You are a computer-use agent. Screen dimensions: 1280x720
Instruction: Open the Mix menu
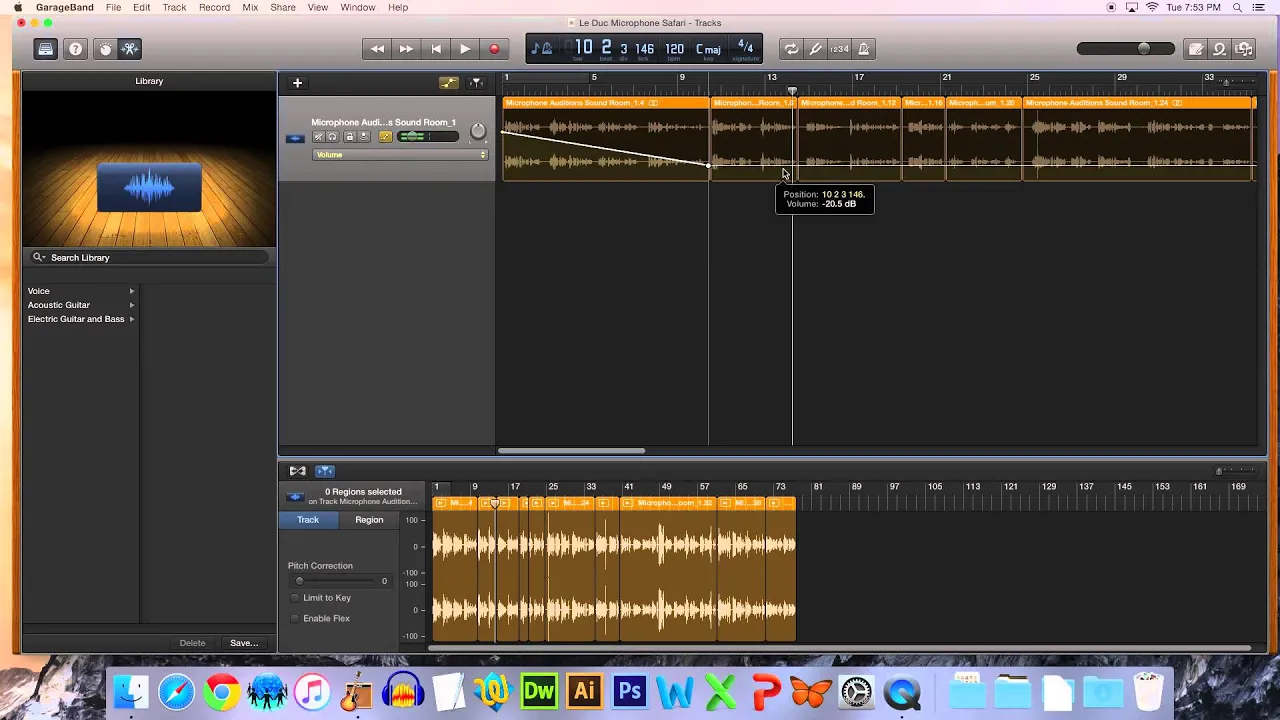[250, 7]
